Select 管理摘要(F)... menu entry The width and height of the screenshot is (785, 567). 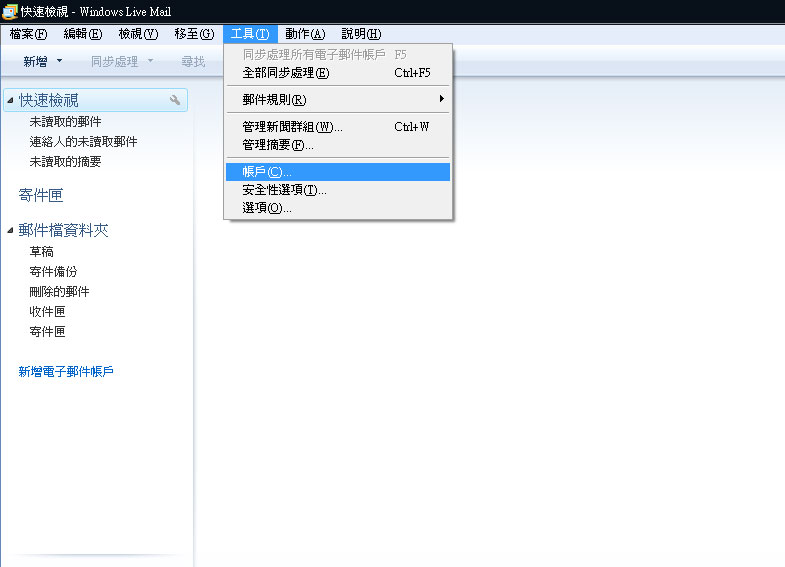[x=338, y=145]
